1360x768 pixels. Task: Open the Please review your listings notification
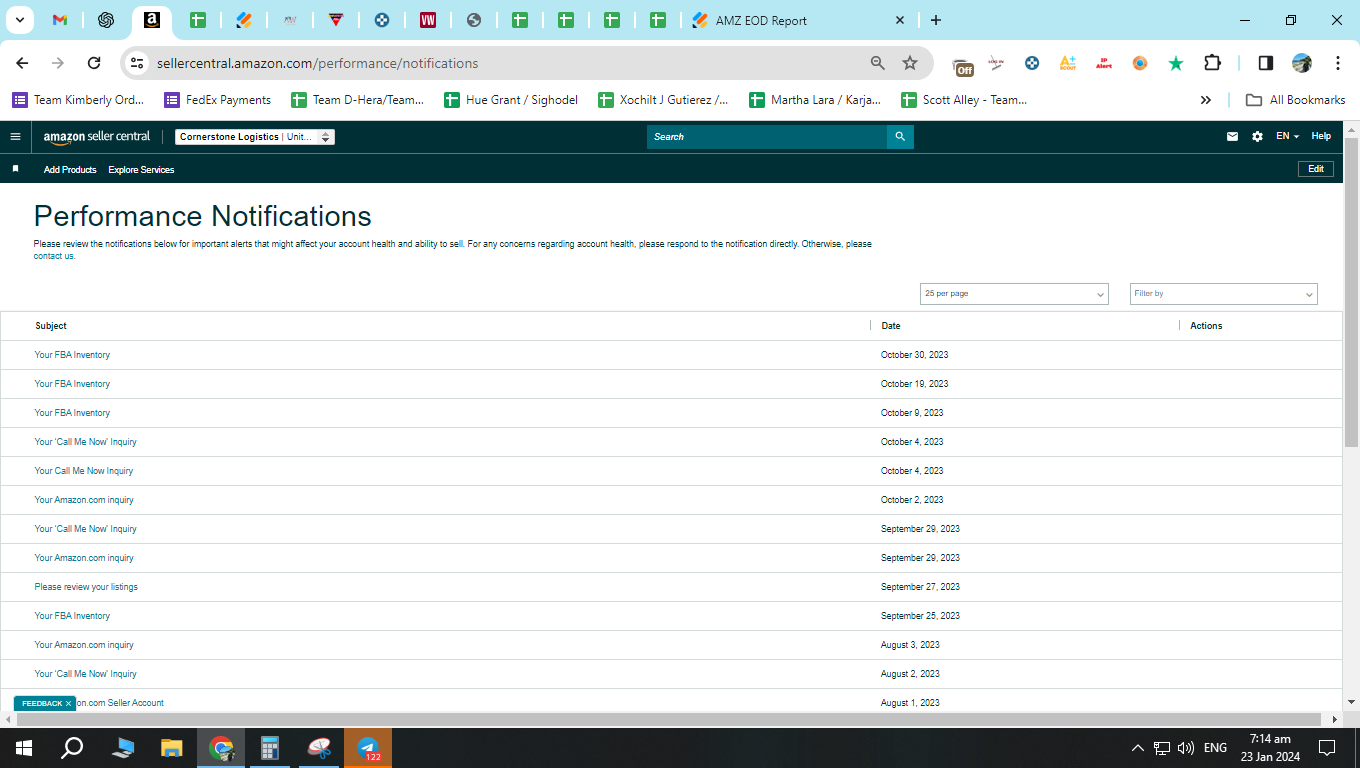click(x=86, y=587)
